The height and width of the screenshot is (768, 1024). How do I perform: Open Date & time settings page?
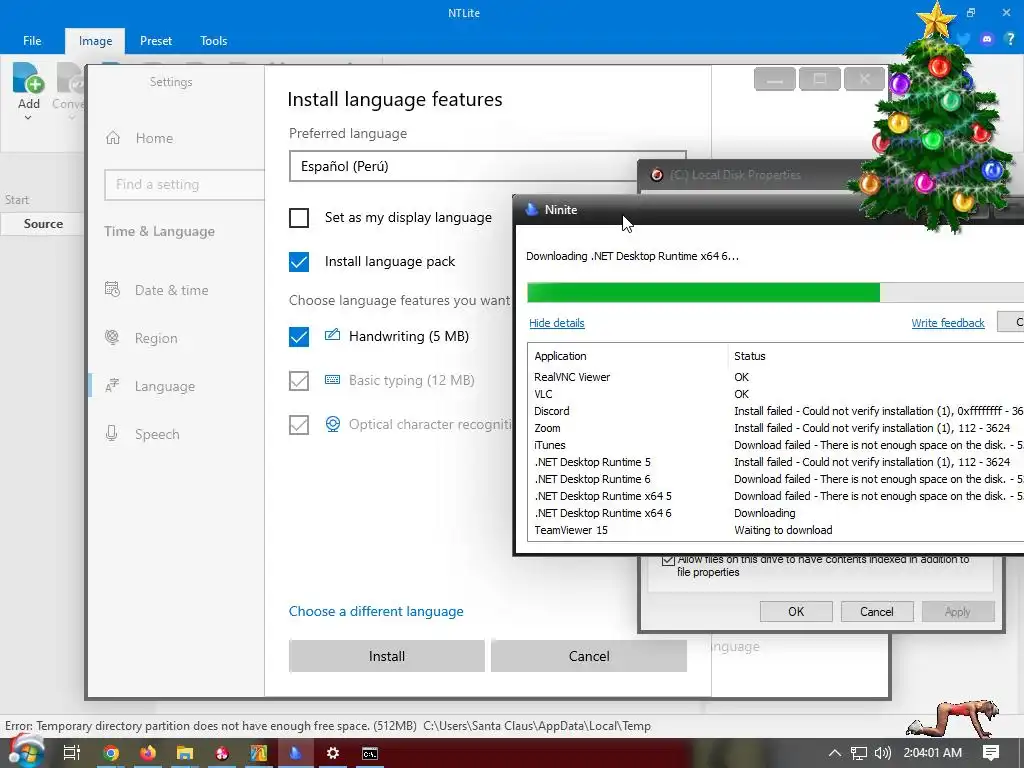172,290
